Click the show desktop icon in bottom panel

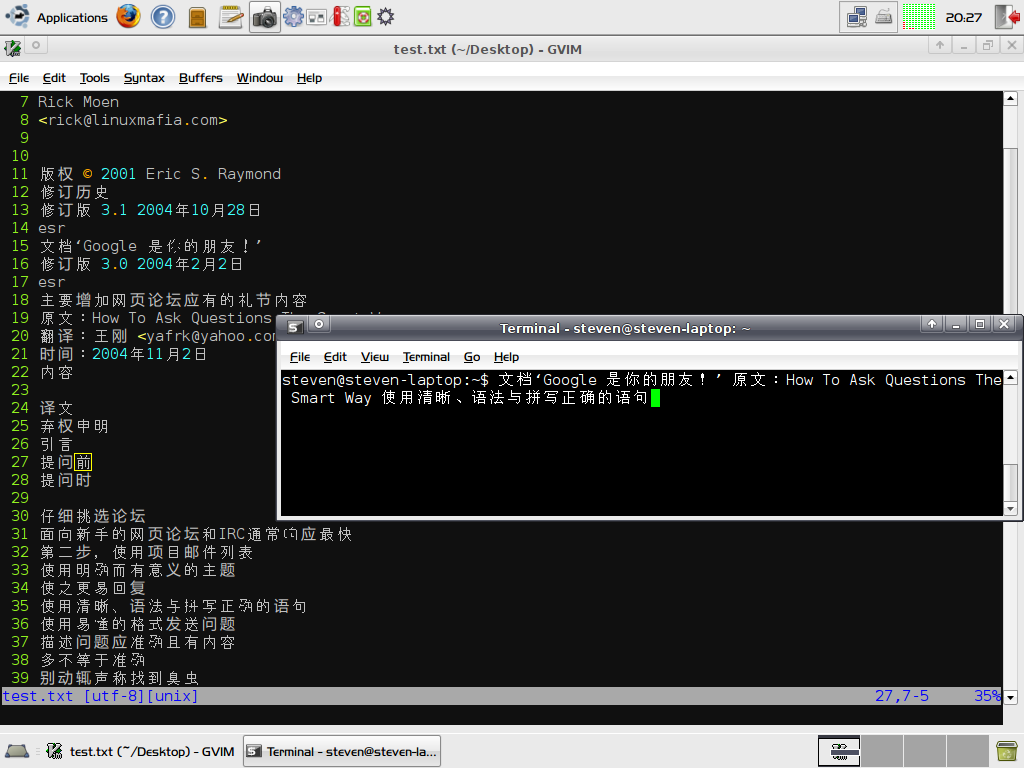(x=17, y=751)
